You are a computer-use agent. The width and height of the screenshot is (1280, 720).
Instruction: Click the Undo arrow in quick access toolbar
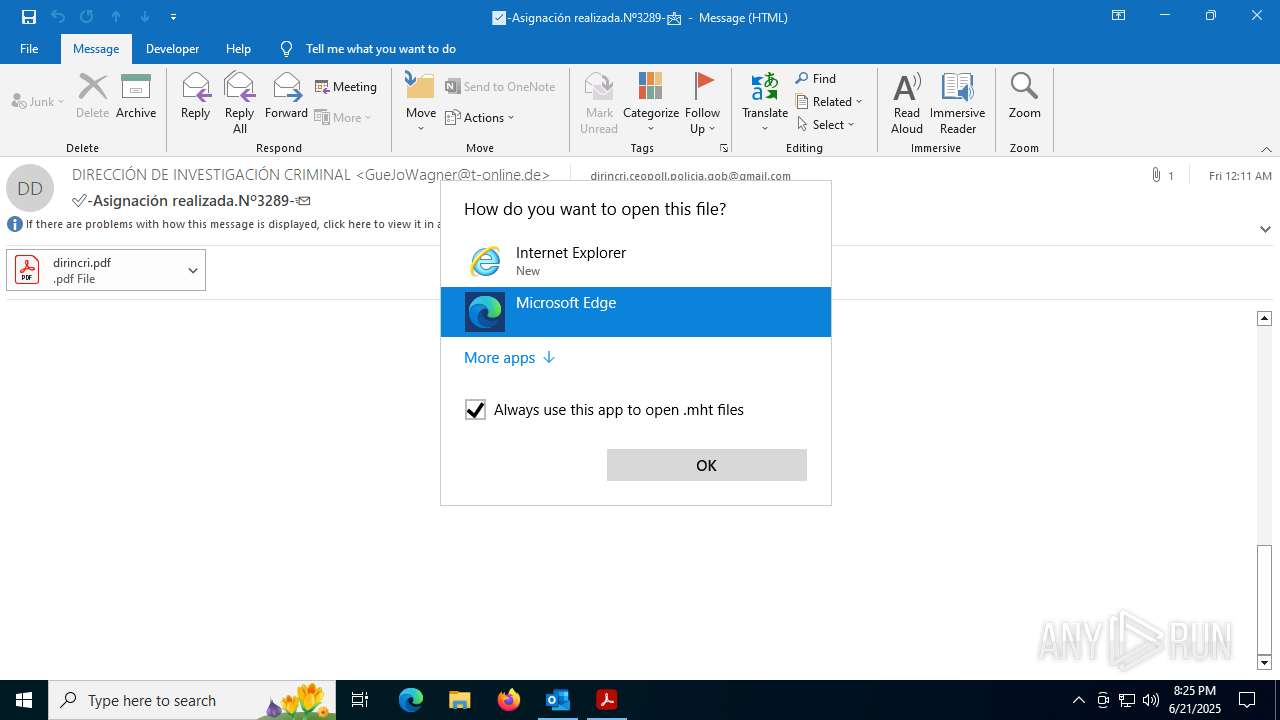pos(58,17)
